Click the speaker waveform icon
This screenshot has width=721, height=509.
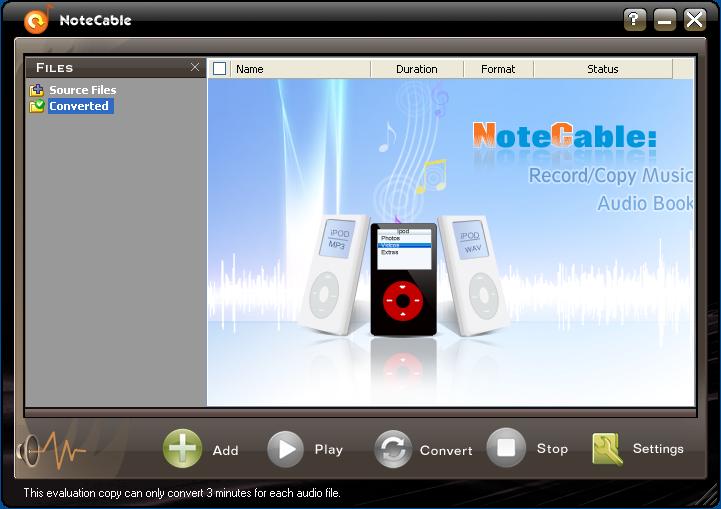tap(51, 451)
